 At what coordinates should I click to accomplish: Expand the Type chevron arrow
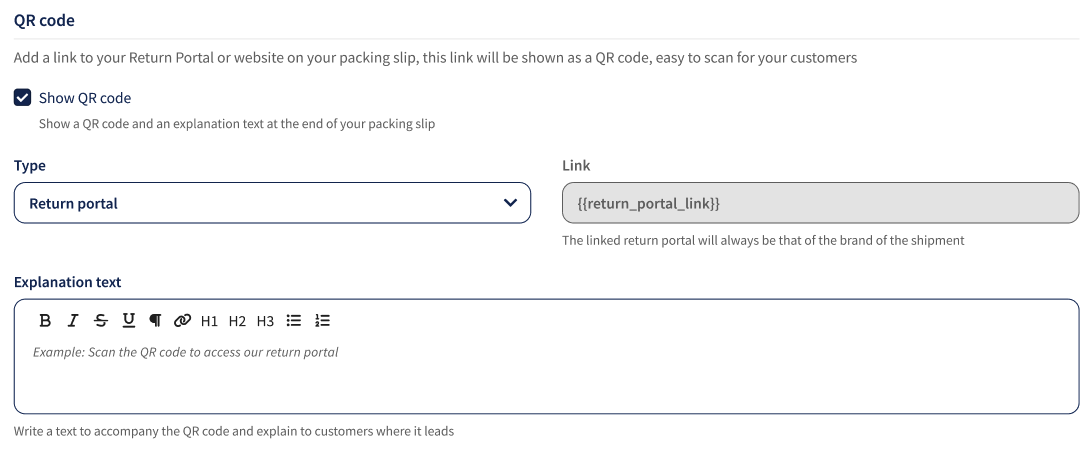(510, 203)
